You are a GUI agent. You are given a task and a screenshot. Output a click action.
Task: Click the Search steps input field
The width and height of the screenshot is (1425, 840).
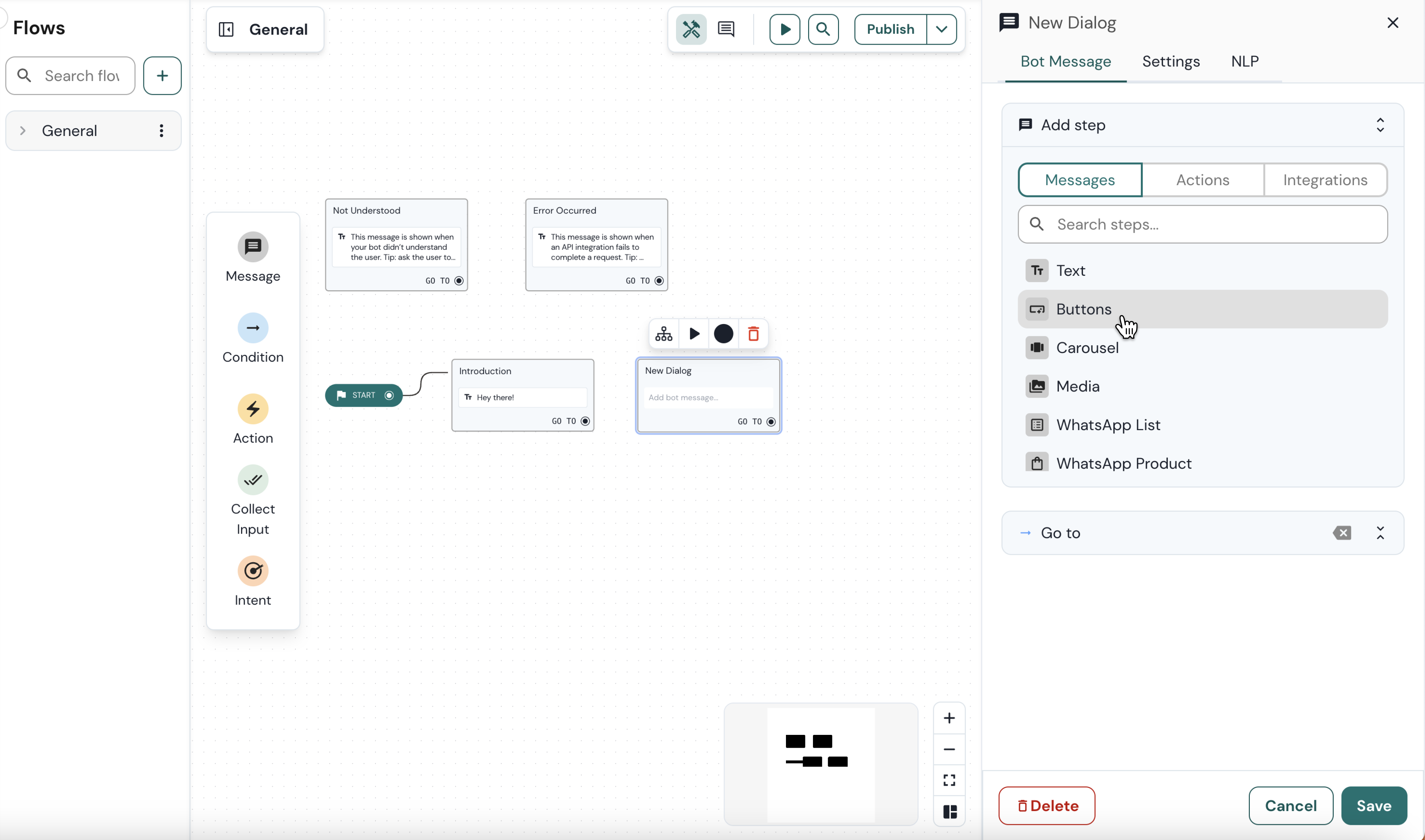tap(1203, 224)
